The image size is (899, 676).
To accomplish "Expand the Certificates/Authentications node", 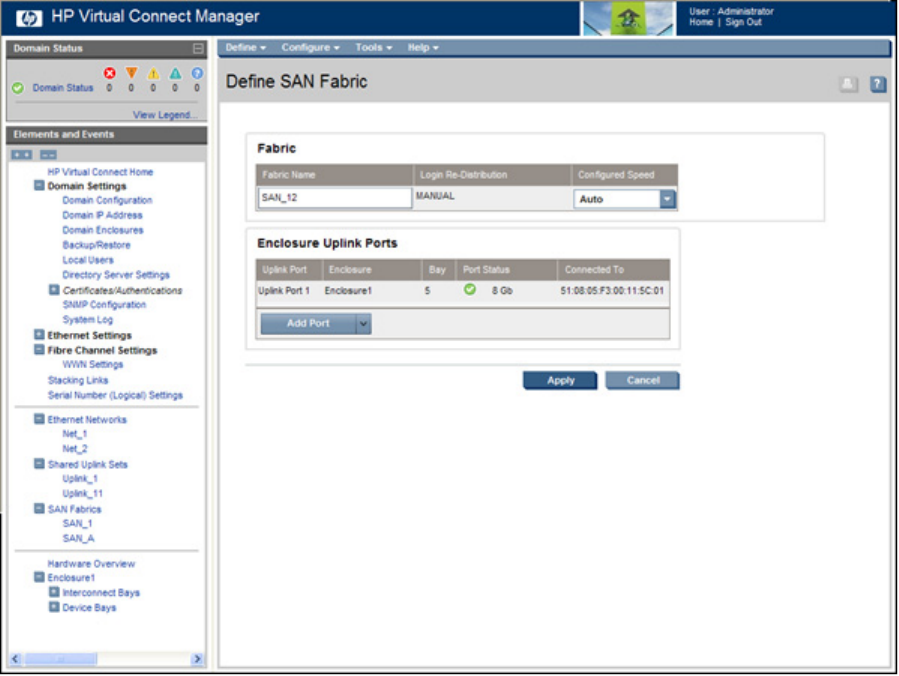I will coord(54,290).
